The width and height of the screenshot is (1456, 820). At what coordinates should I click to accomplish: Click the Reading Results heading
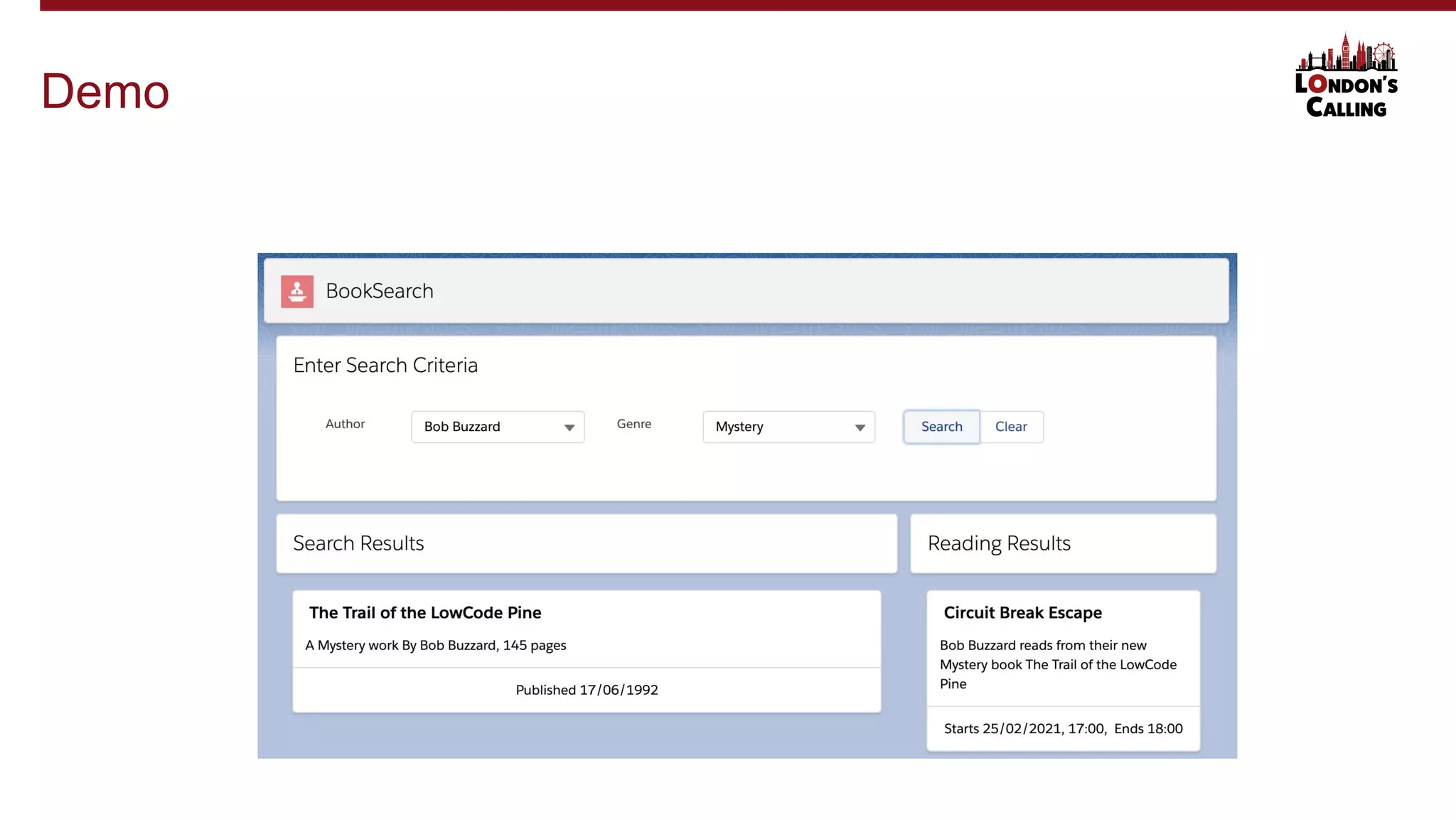999,543
